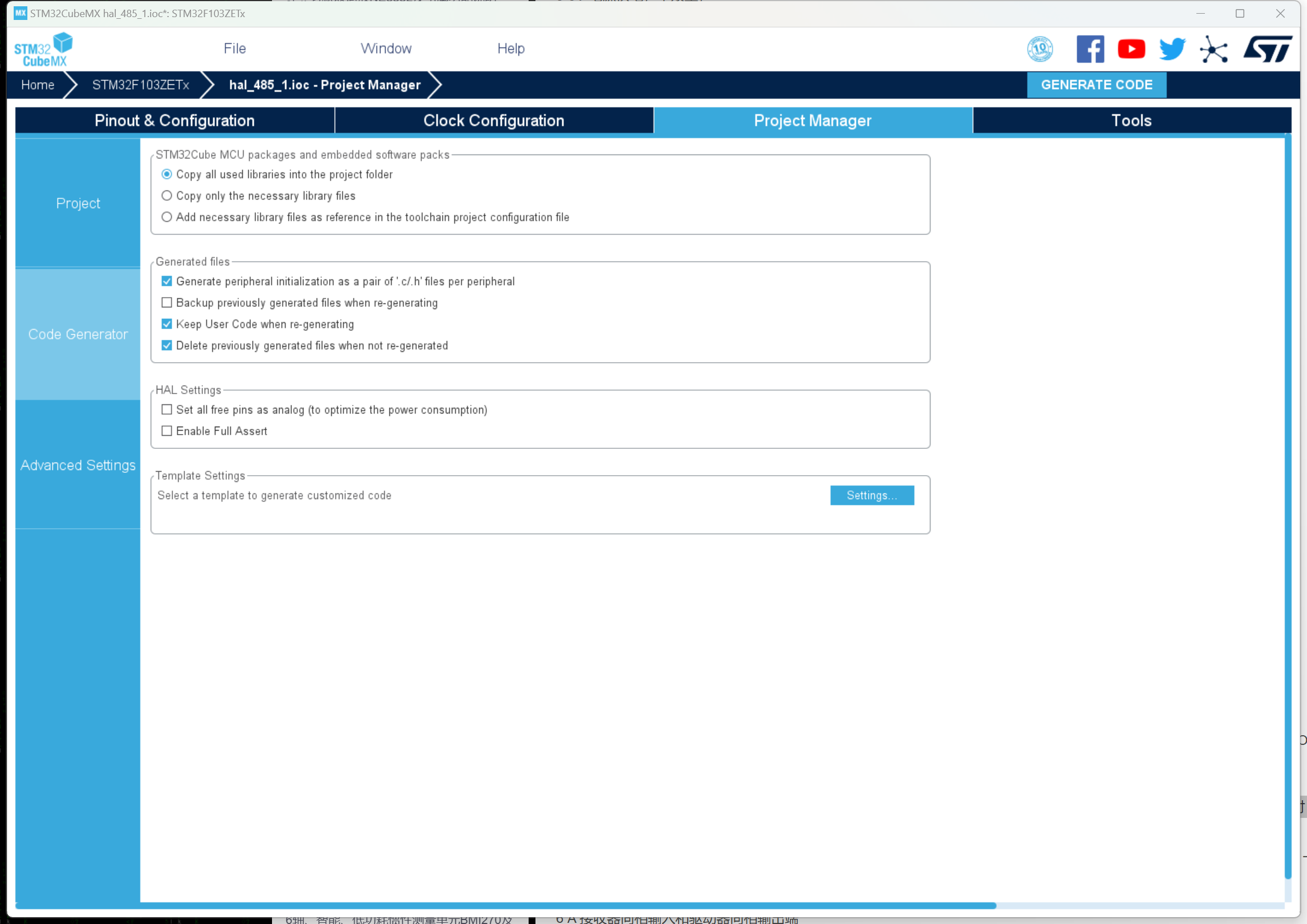Click the ST logo icon
This screenshot has width=1307, height=924.
coord(1267,49)
